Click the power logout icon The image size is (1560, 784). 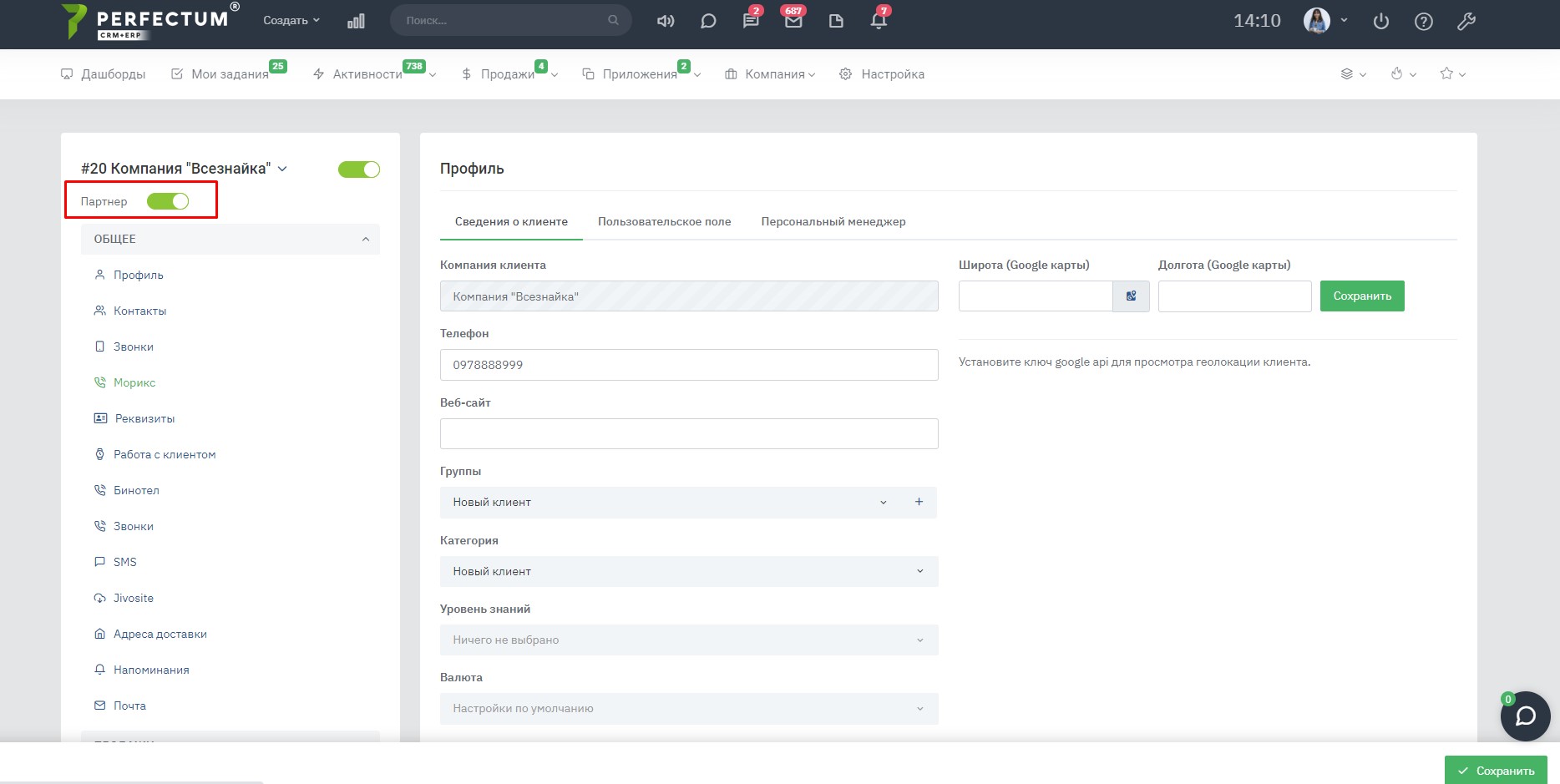[1380, 21]
